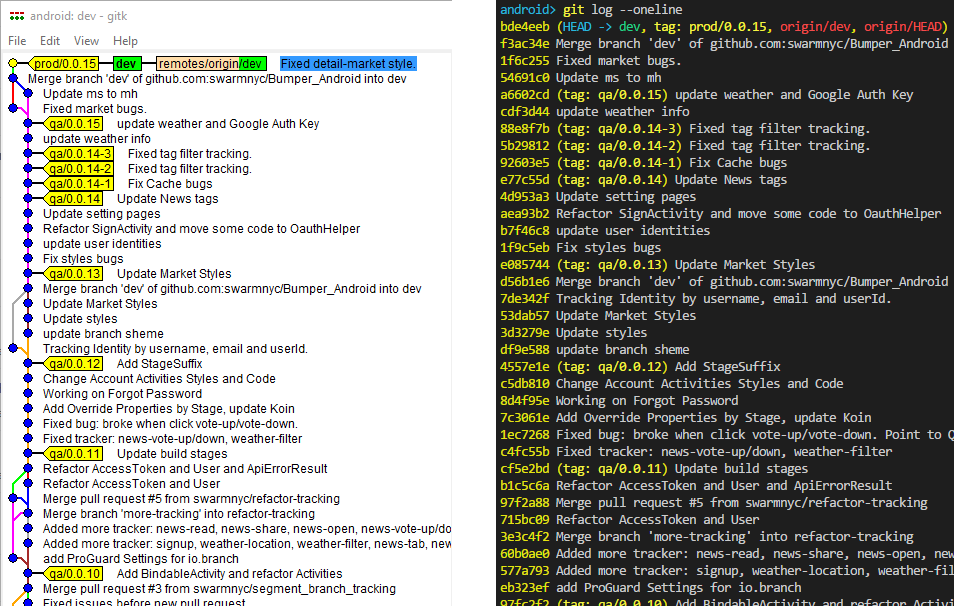Select commit 'Update ms to mh' in gitk
Viewport: 954px width, 606px height.
pyautogui.click(x=90, y=94)
